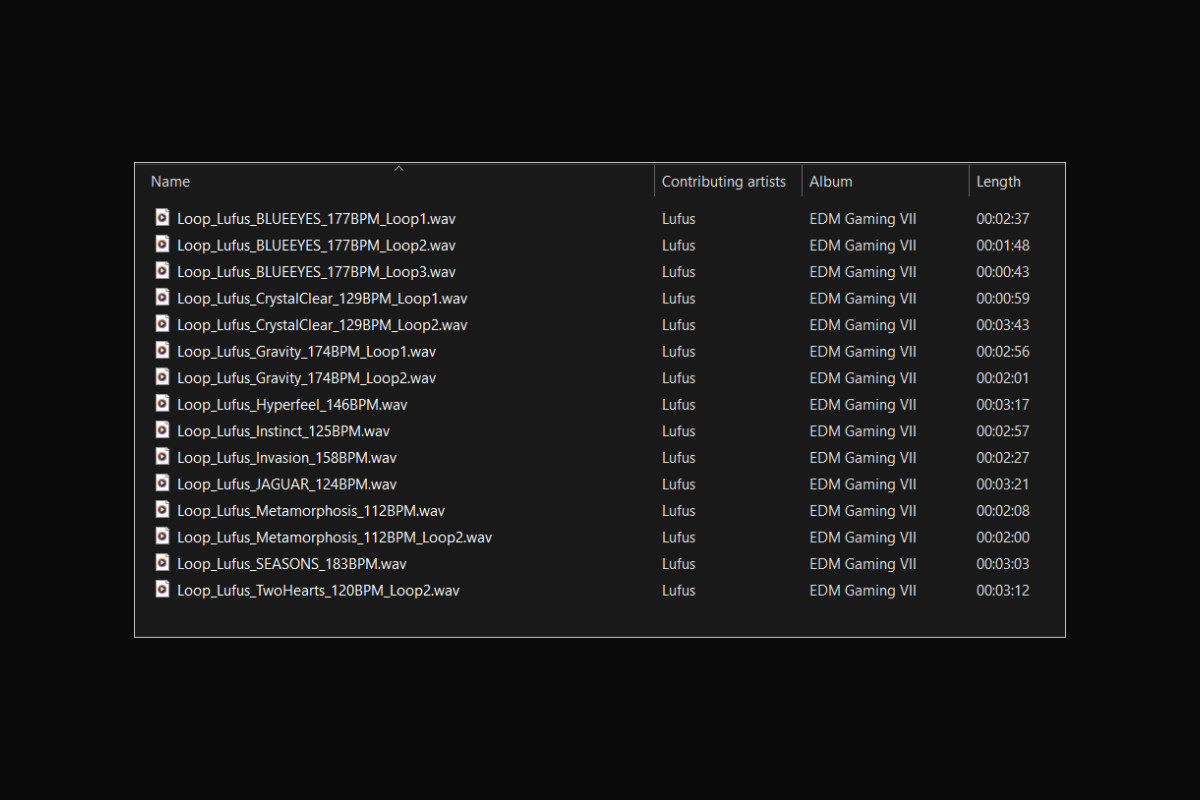Image resolution: width=1200 pixels, height=800 pixels.
Task: Click length value 00:03:21
Action: (x=1003, y=484)
